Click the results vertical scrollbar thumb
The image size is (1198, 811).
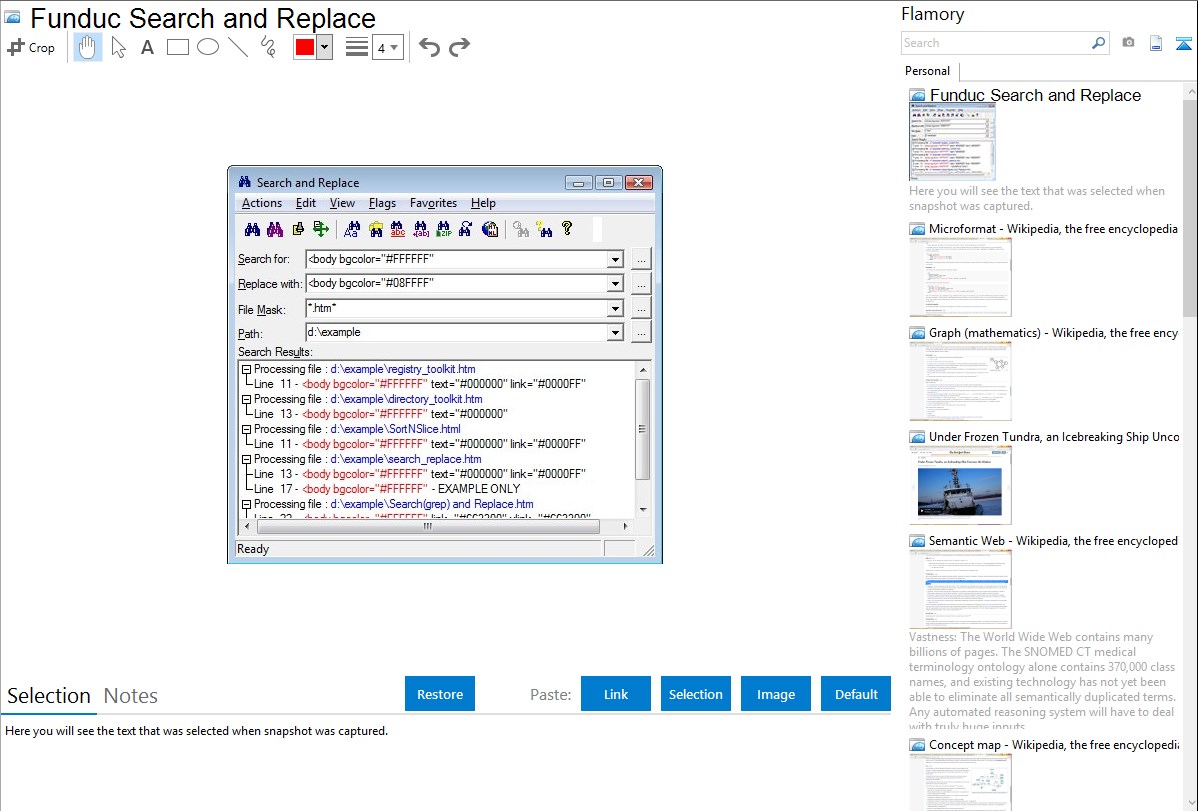(x=643, y=429)
